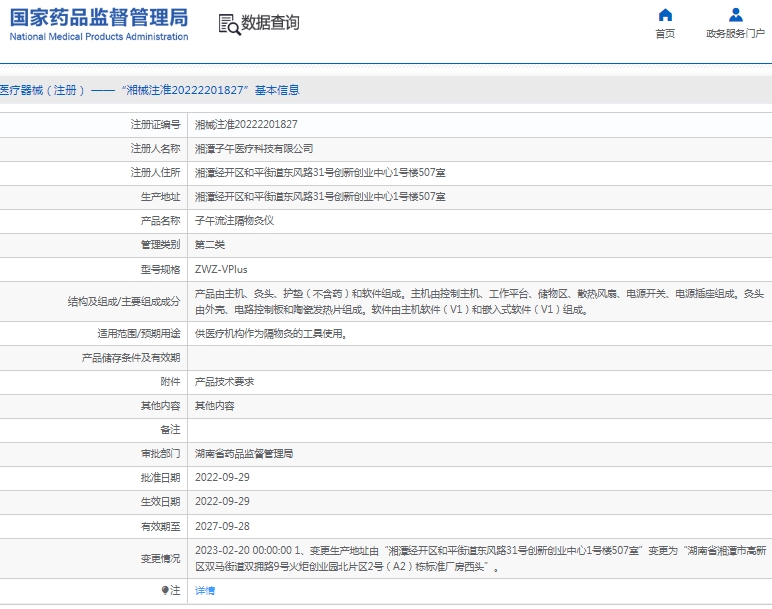772x609 pixels.
Task: Click the home icon labeled 首页
Action: [665, 15]
